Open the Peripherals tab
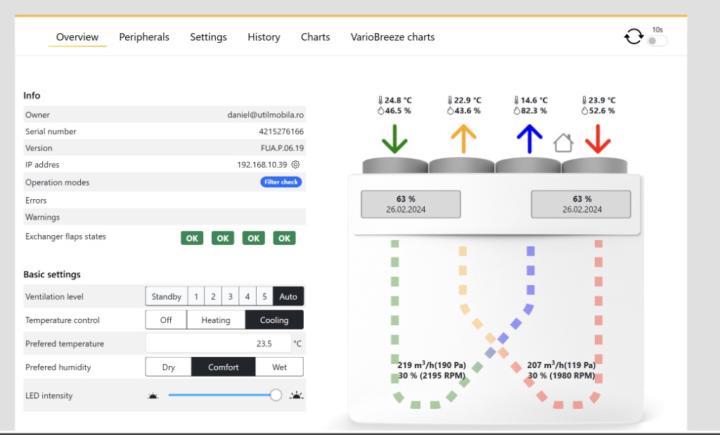This screenshot has width=720, height=435. click(144, 37)
